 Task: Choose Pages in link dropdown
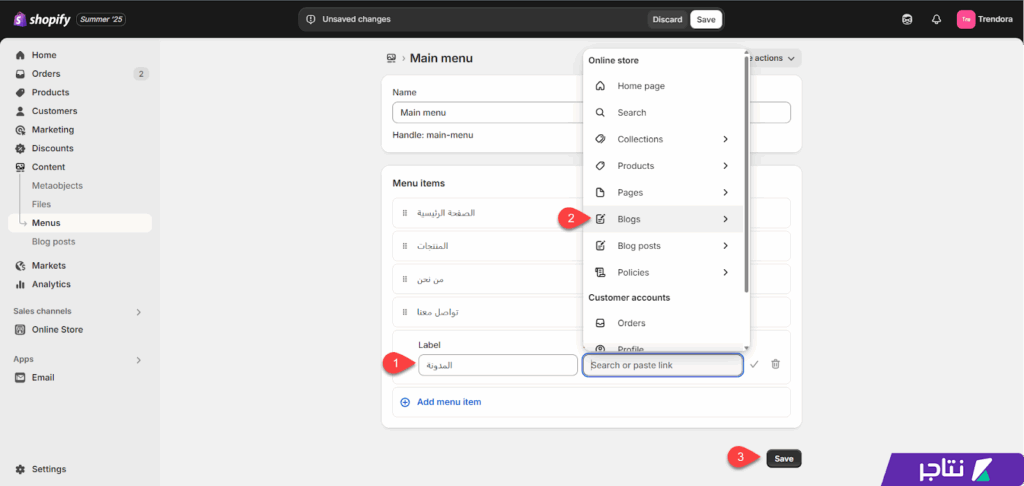[663, 193]
